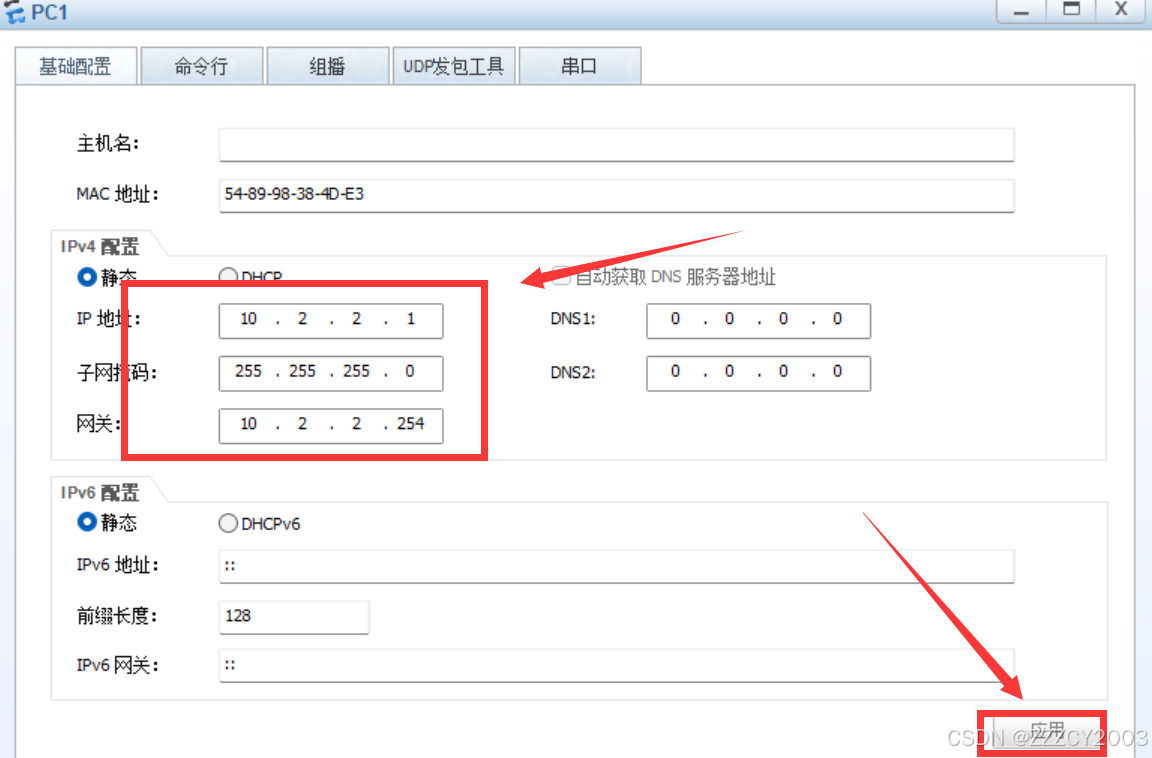1152x758 pixels.
Task: Click the 主机名 input field
Action: (616, 144)
